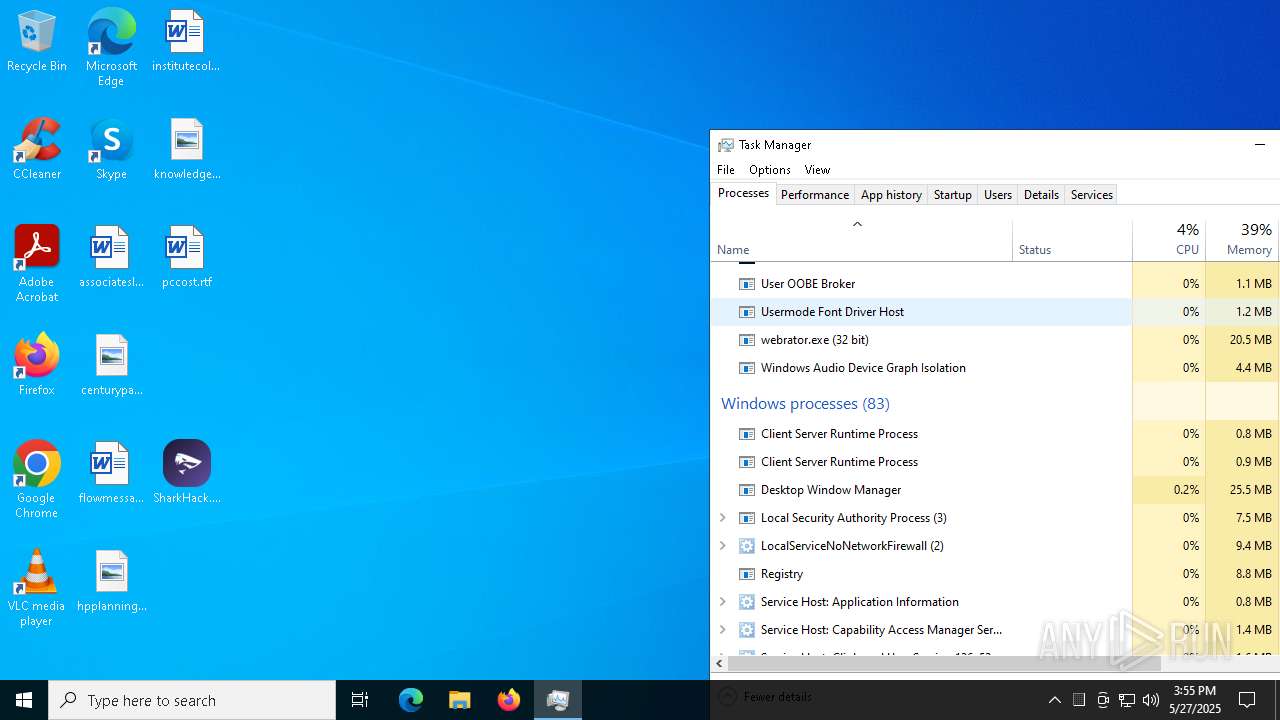
Task: Launch CCleaner desktop shortcut
Action: point(37,150)
